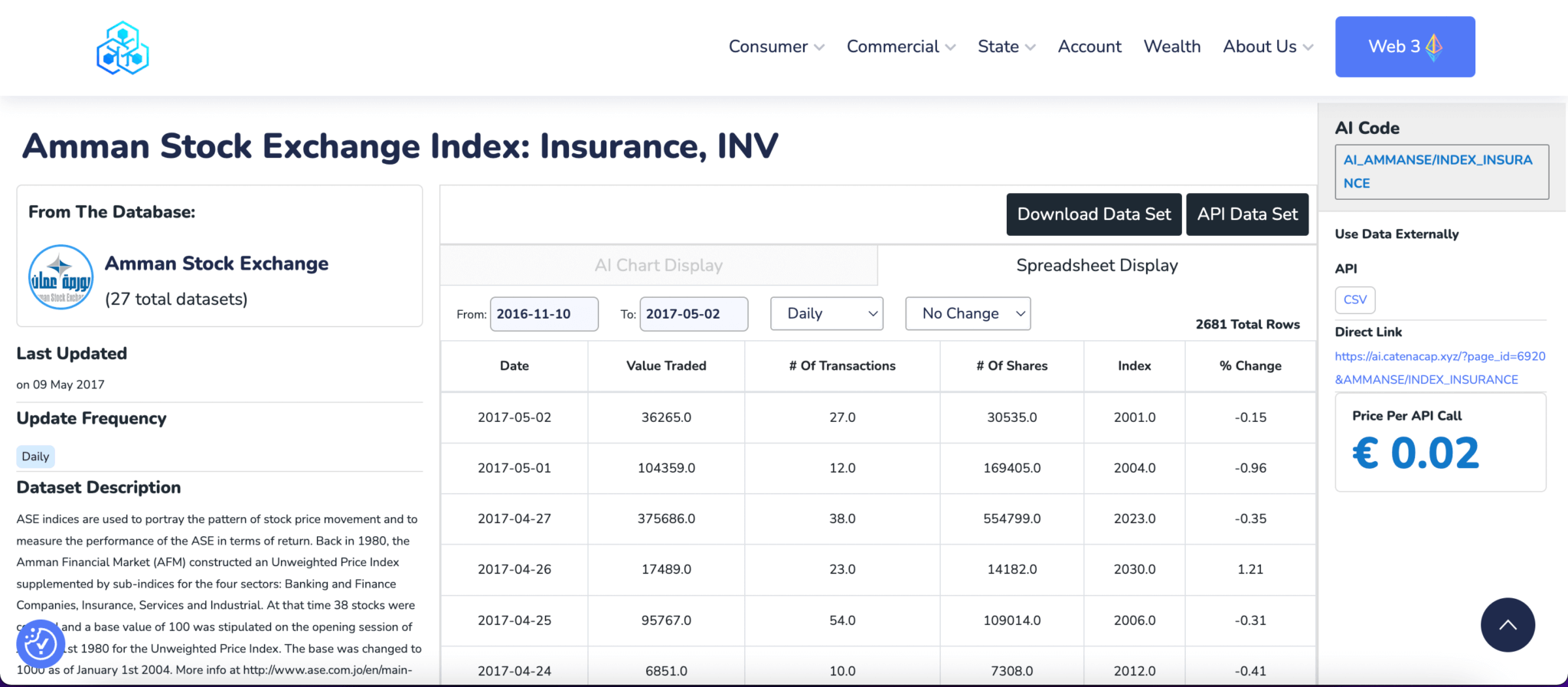Open the Daily frequency dropdown
This screenshot has width=1568, height=687.
click(826, 314)
